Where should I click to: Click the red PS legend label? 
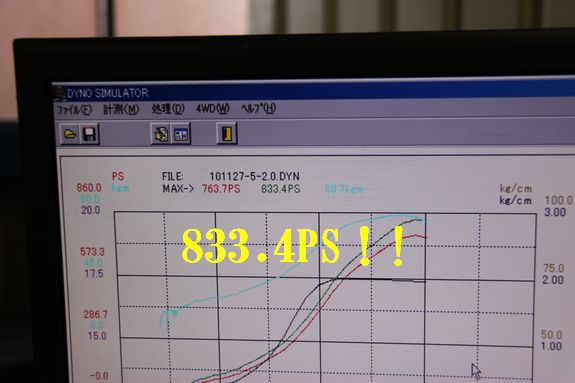(x=118, y=176)
